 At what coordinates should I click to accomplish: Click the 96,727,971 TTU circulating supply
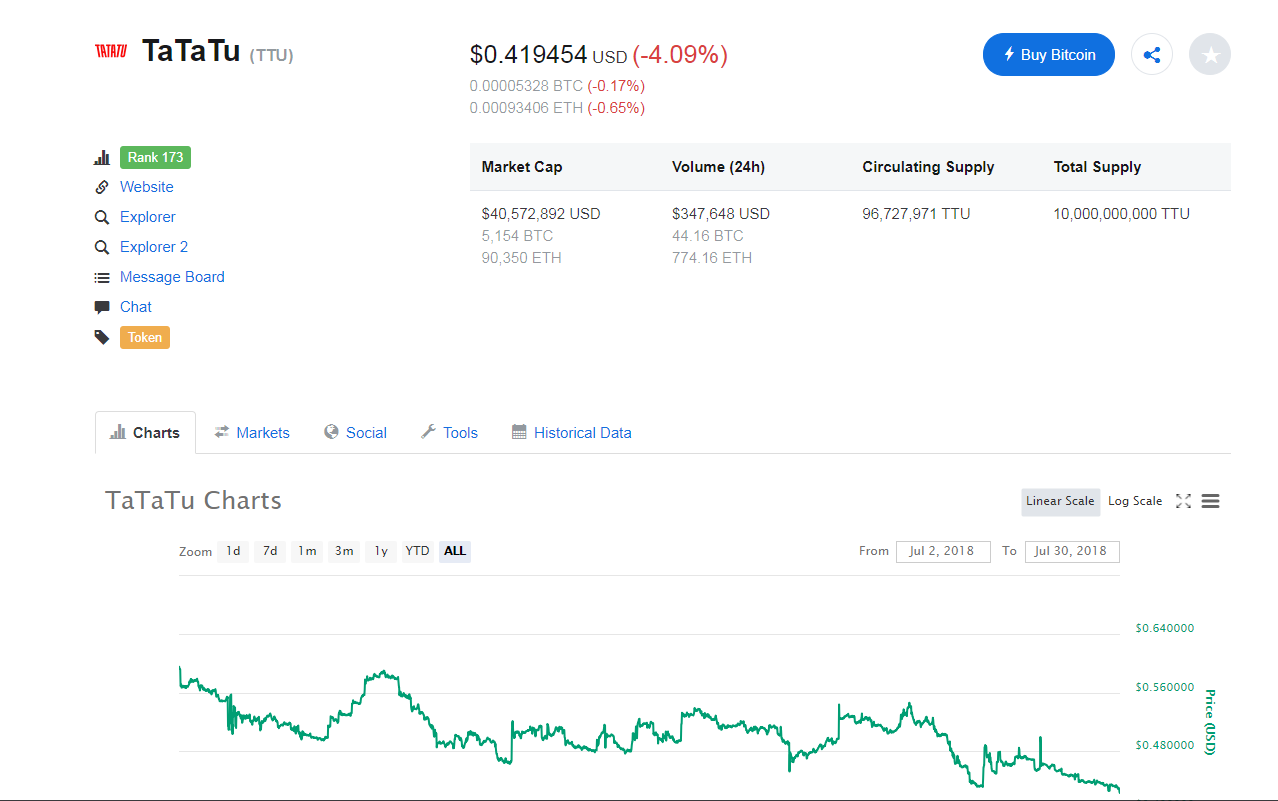pyautogui.click(x=916, y=214)
